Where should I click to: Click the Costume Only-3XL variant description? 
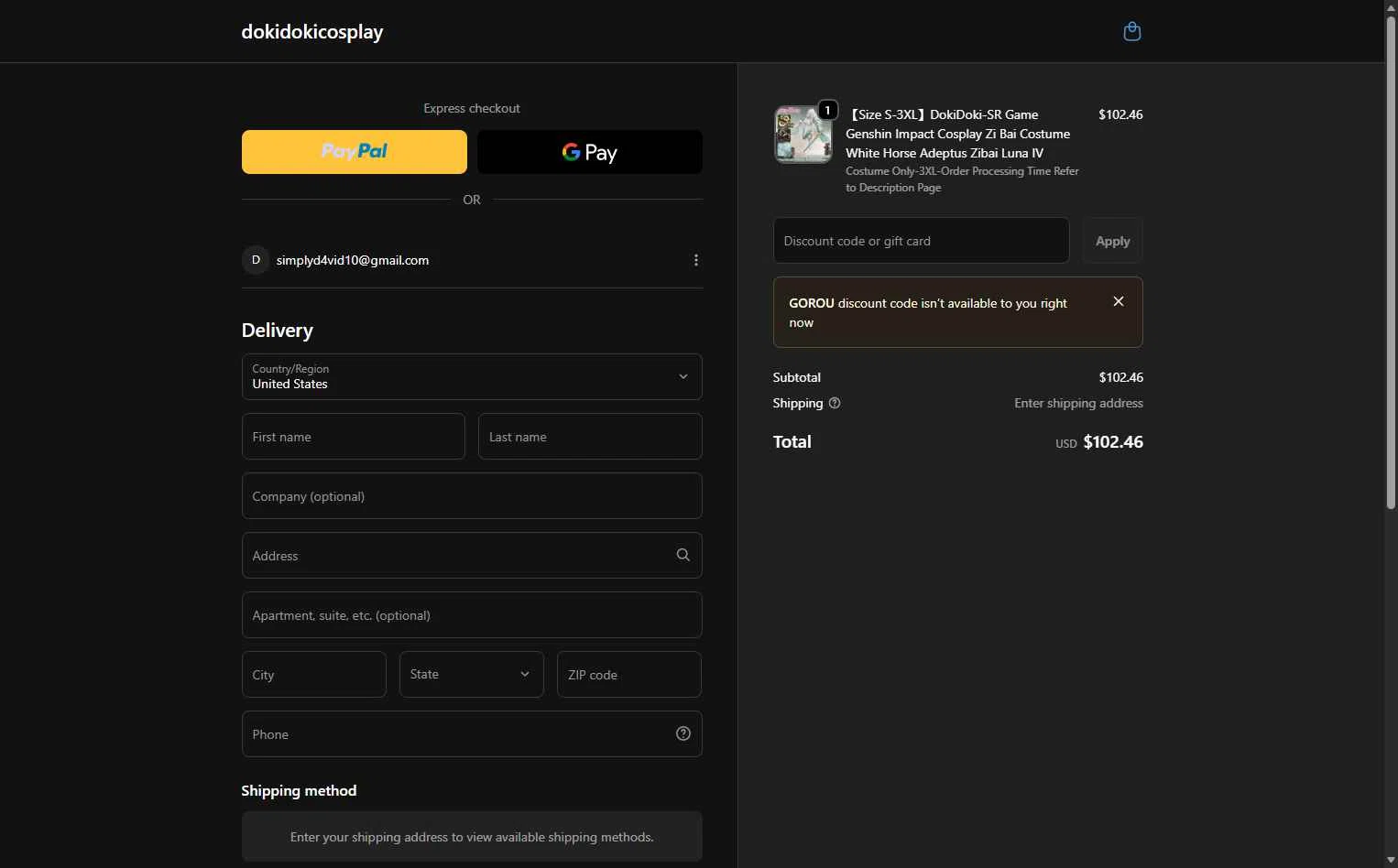click(x=962, y=179)
